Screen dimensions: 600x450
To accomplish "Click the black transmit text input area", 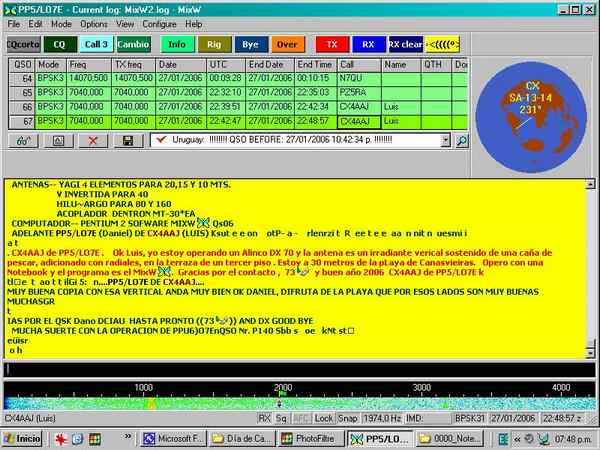I will click(x=300, y=370).
